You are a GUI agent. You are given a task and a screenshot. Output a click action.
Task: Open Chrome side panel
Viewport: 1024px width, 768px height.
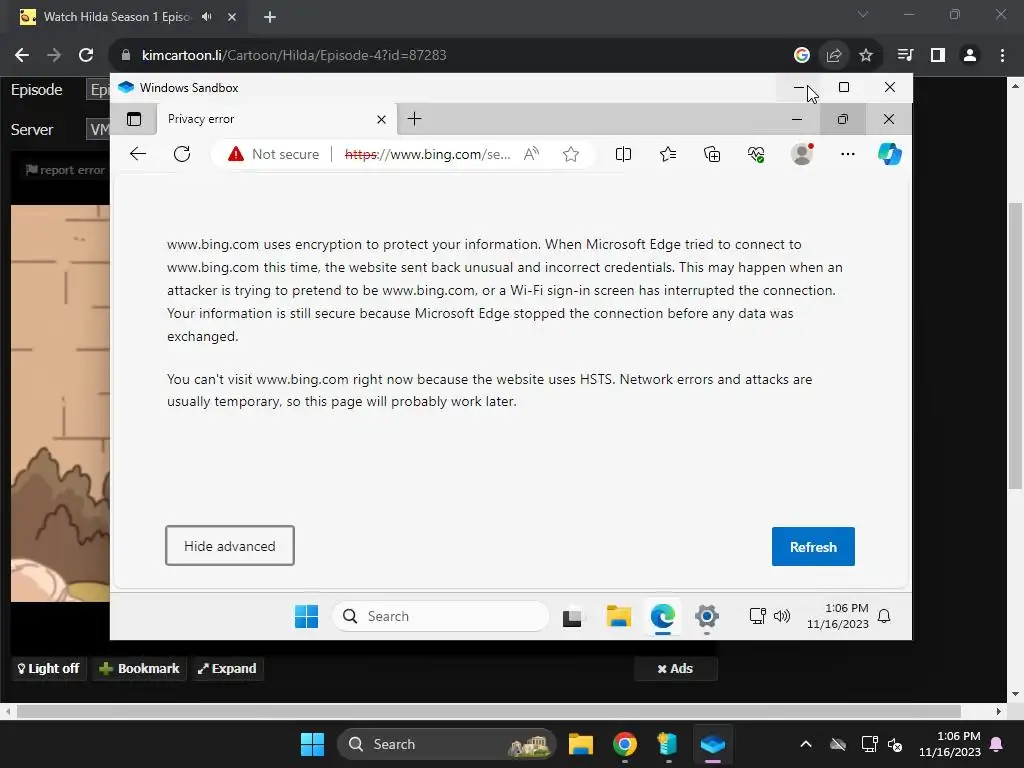tap(938, 56)
